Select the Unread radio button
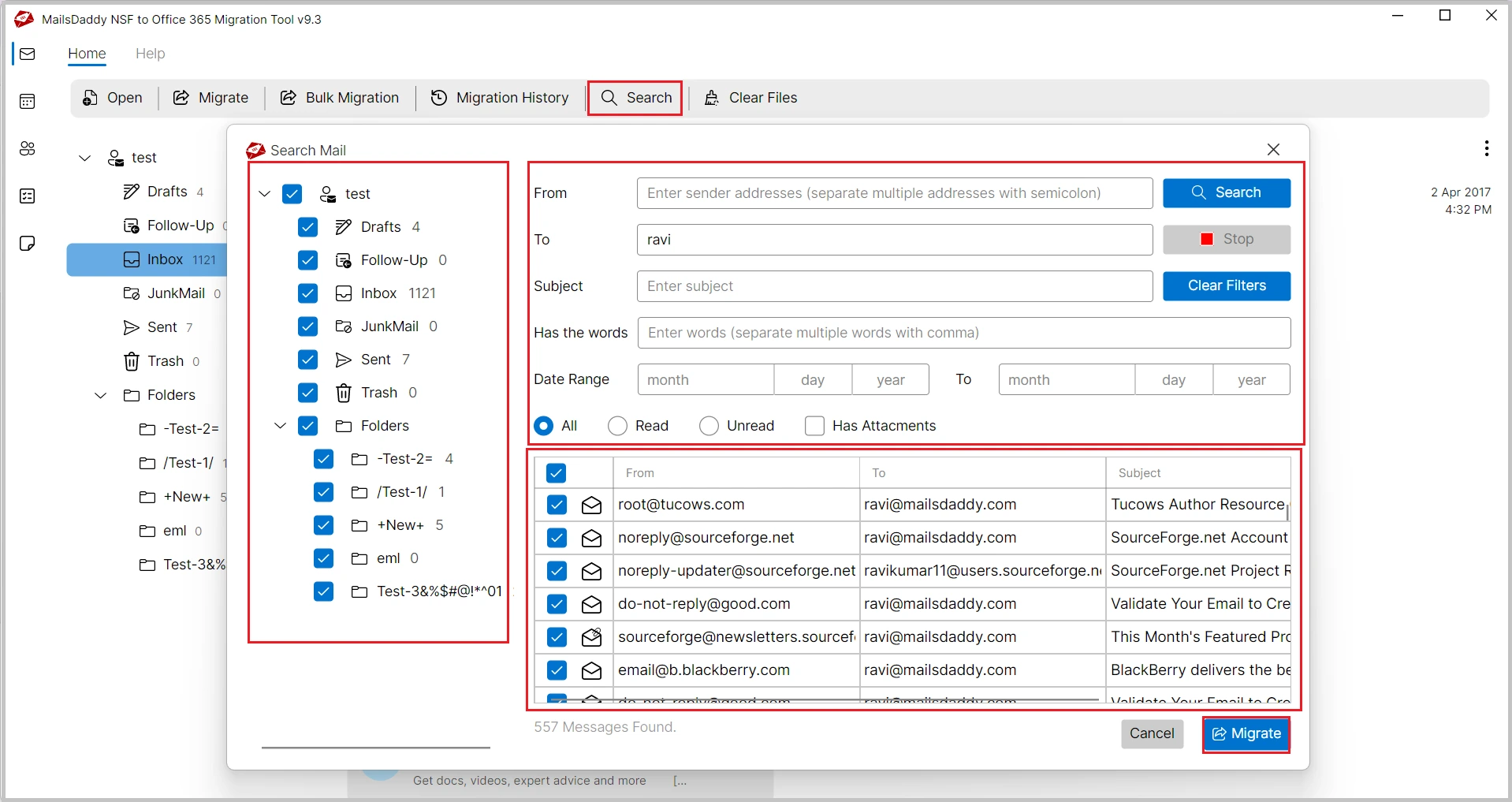This screenshot has width=1512, height=802. tap(709, 426)
